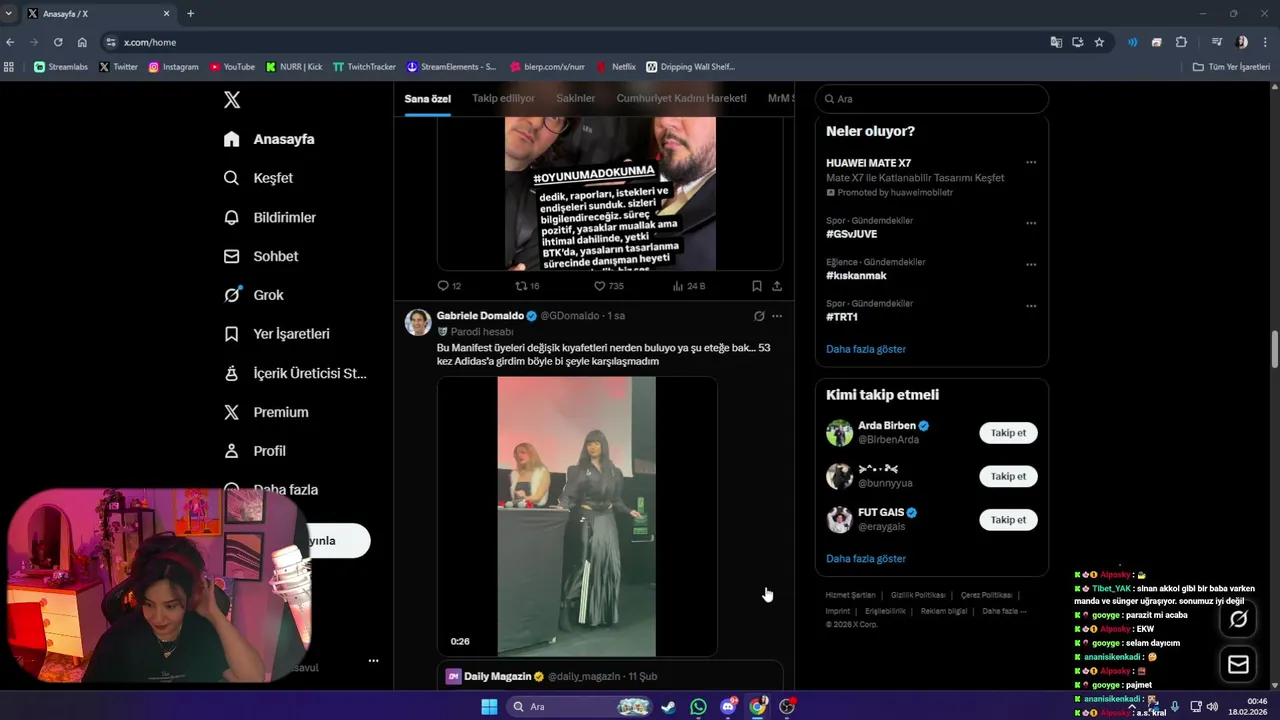Open Steam from taskbar
The image size is (1280, 720).
click(x=668, y=707)
